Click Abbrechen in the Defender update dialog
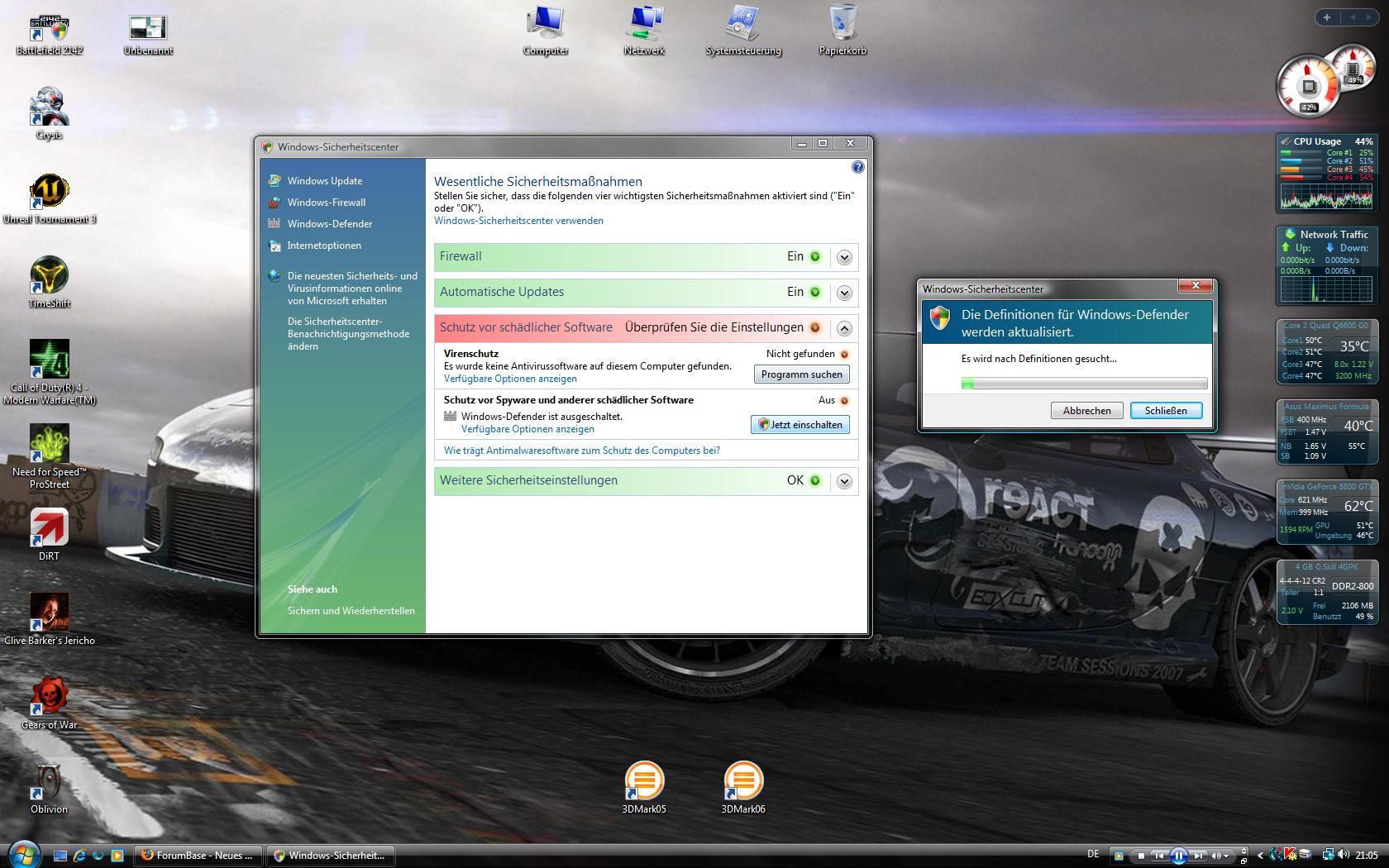The height and width of the screenshot is (868, 1389). point(1086,410)
